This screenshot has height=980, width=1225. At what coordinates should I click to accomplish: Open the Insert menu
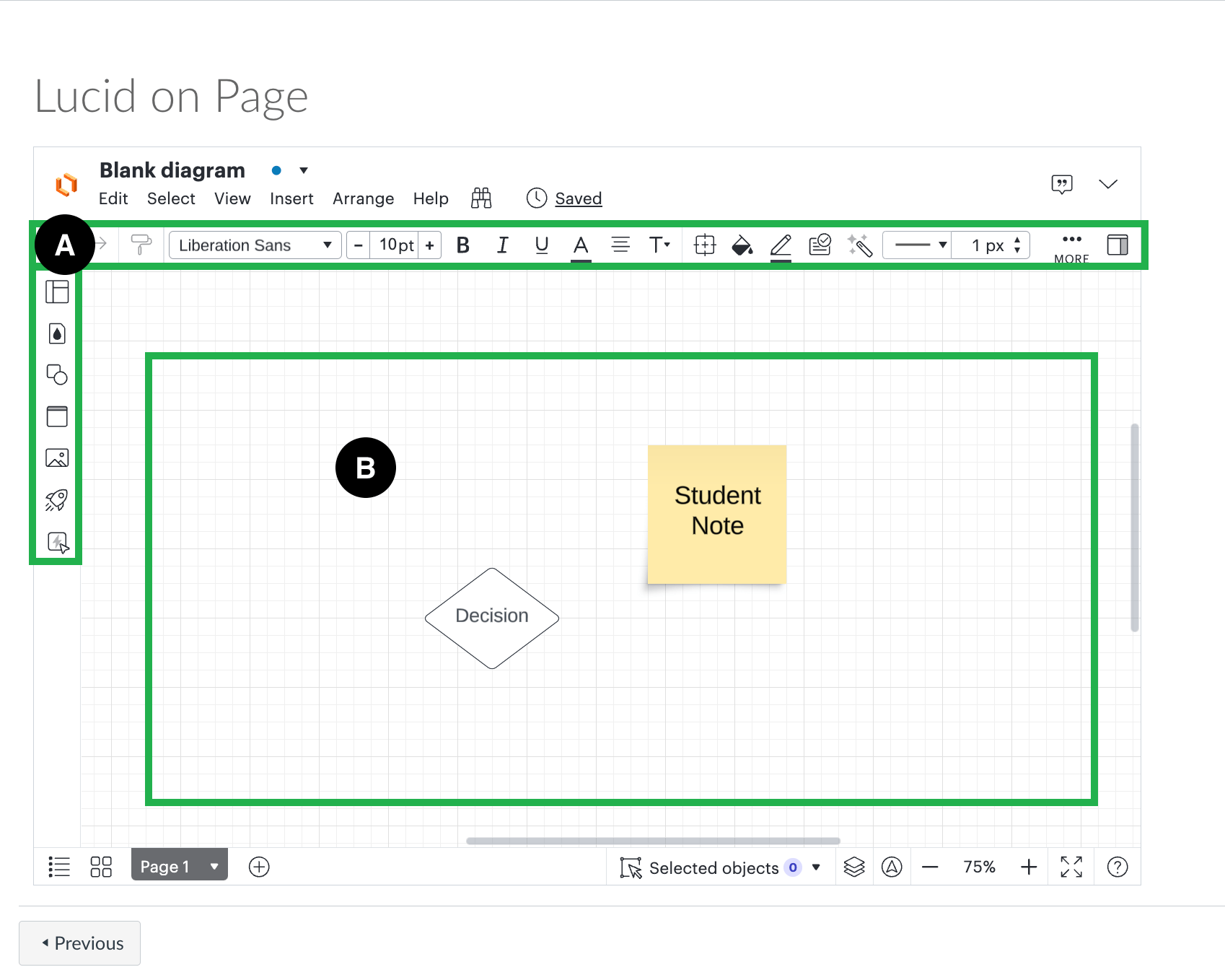(291, 198)
